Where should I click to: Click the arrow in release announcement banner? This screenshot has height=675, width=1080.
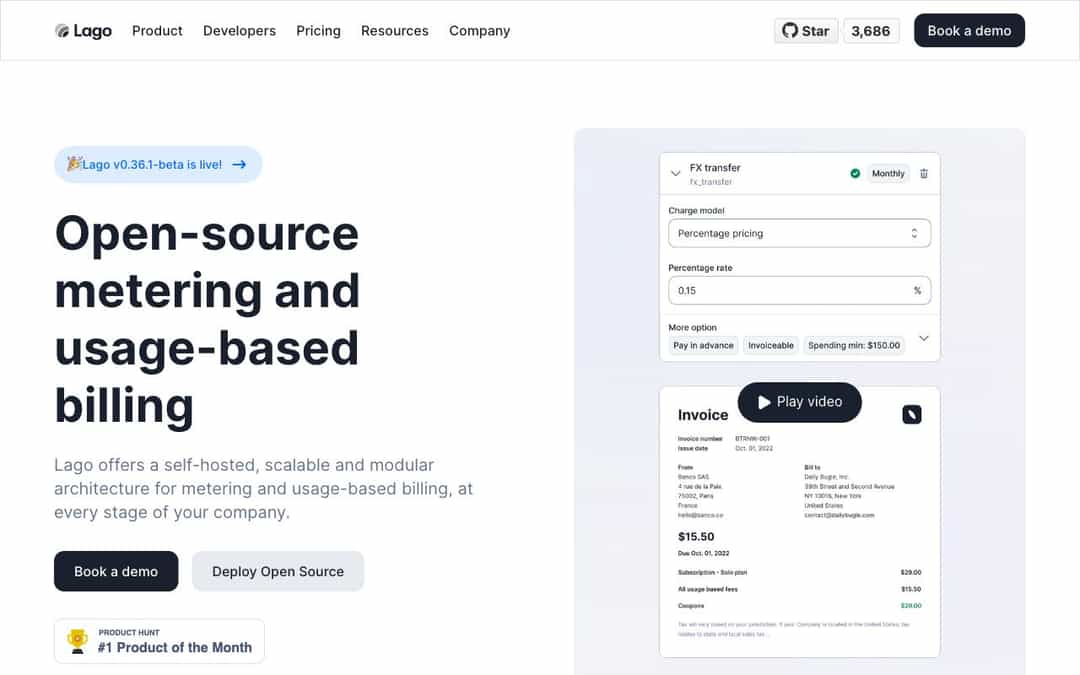(239, 165)
